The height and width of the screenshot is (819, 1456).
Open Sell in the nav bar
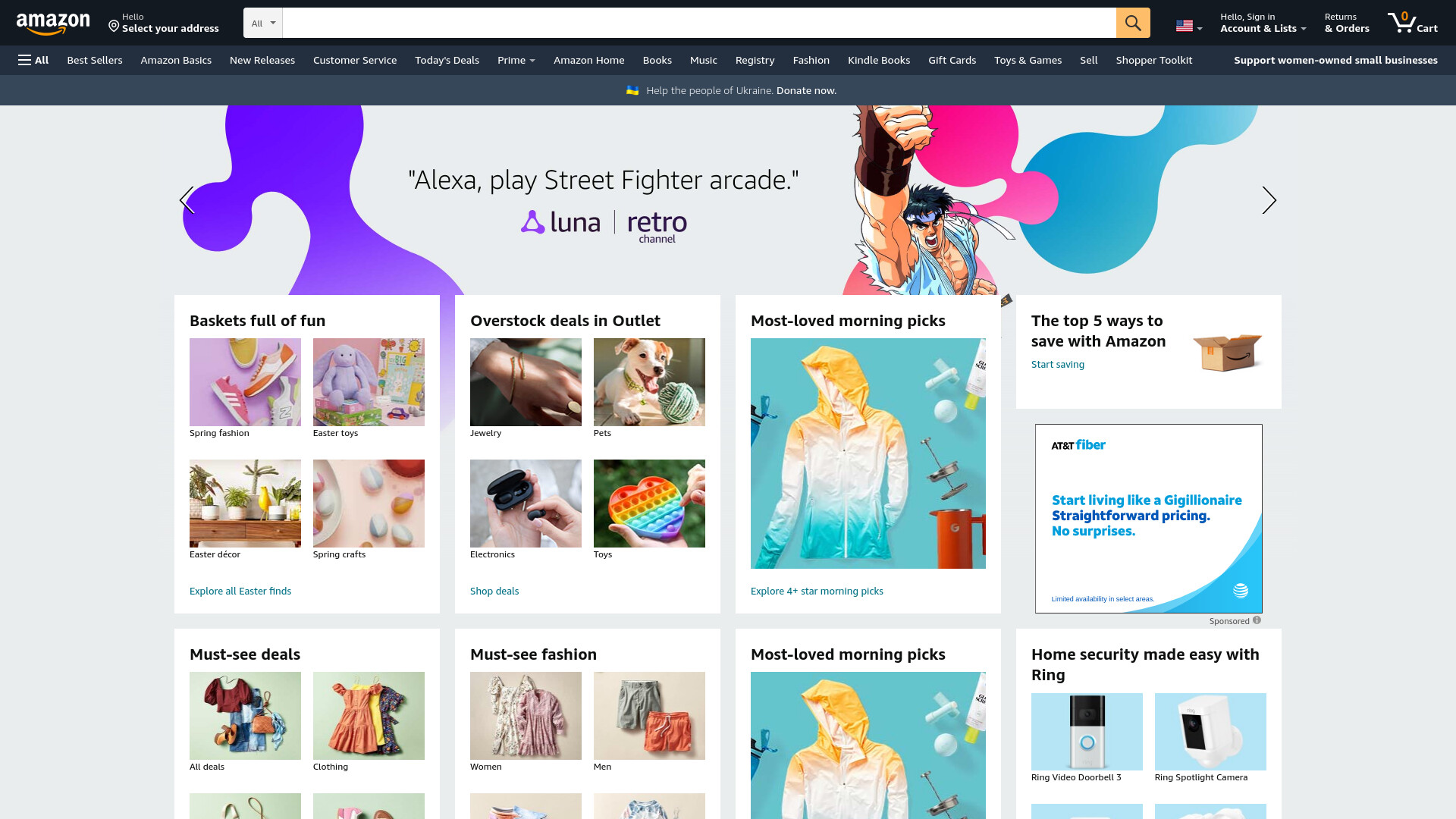click(x=1089, y=60)
